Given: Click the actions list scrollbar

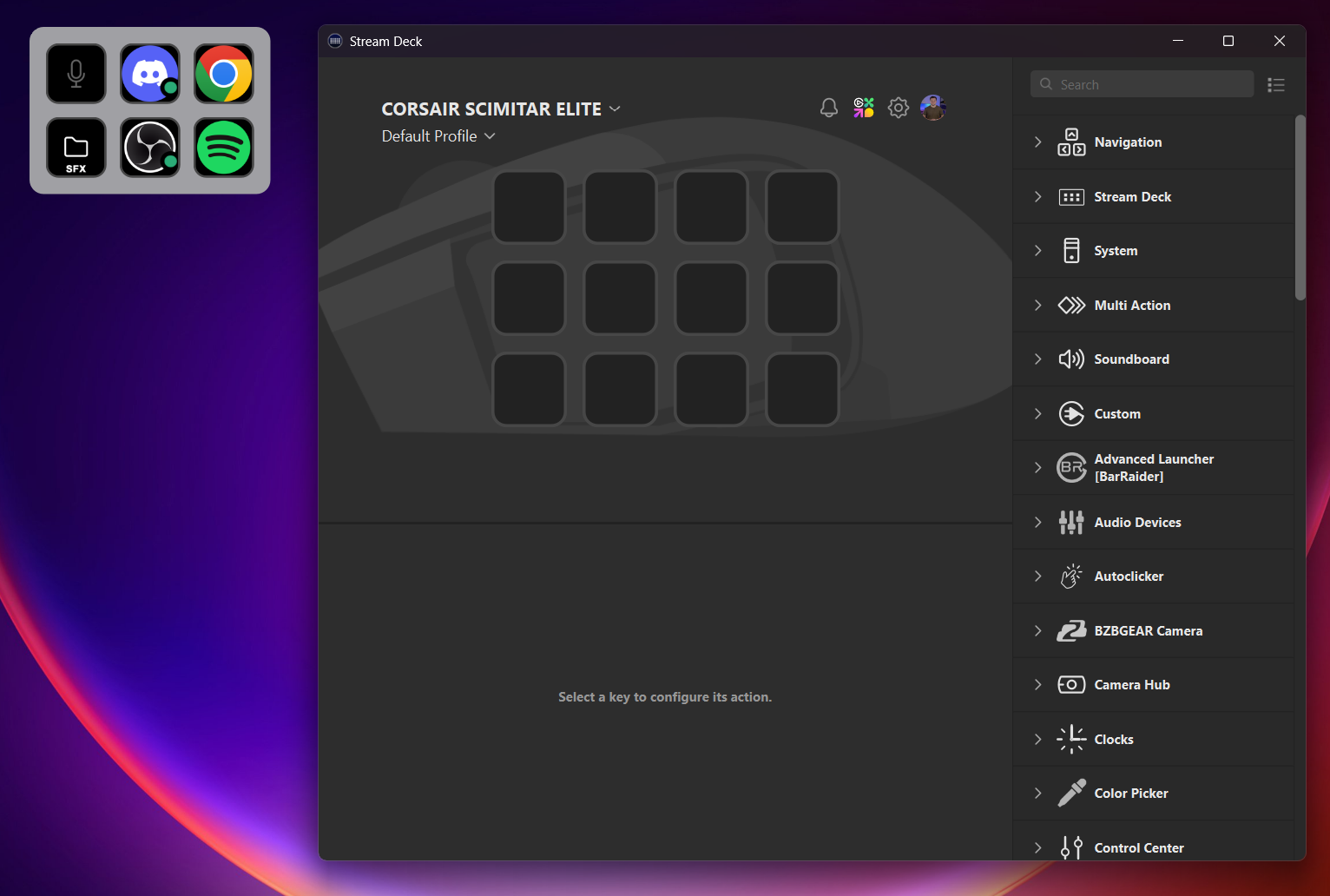Looking at the screenshot, I should [1300, 208].
